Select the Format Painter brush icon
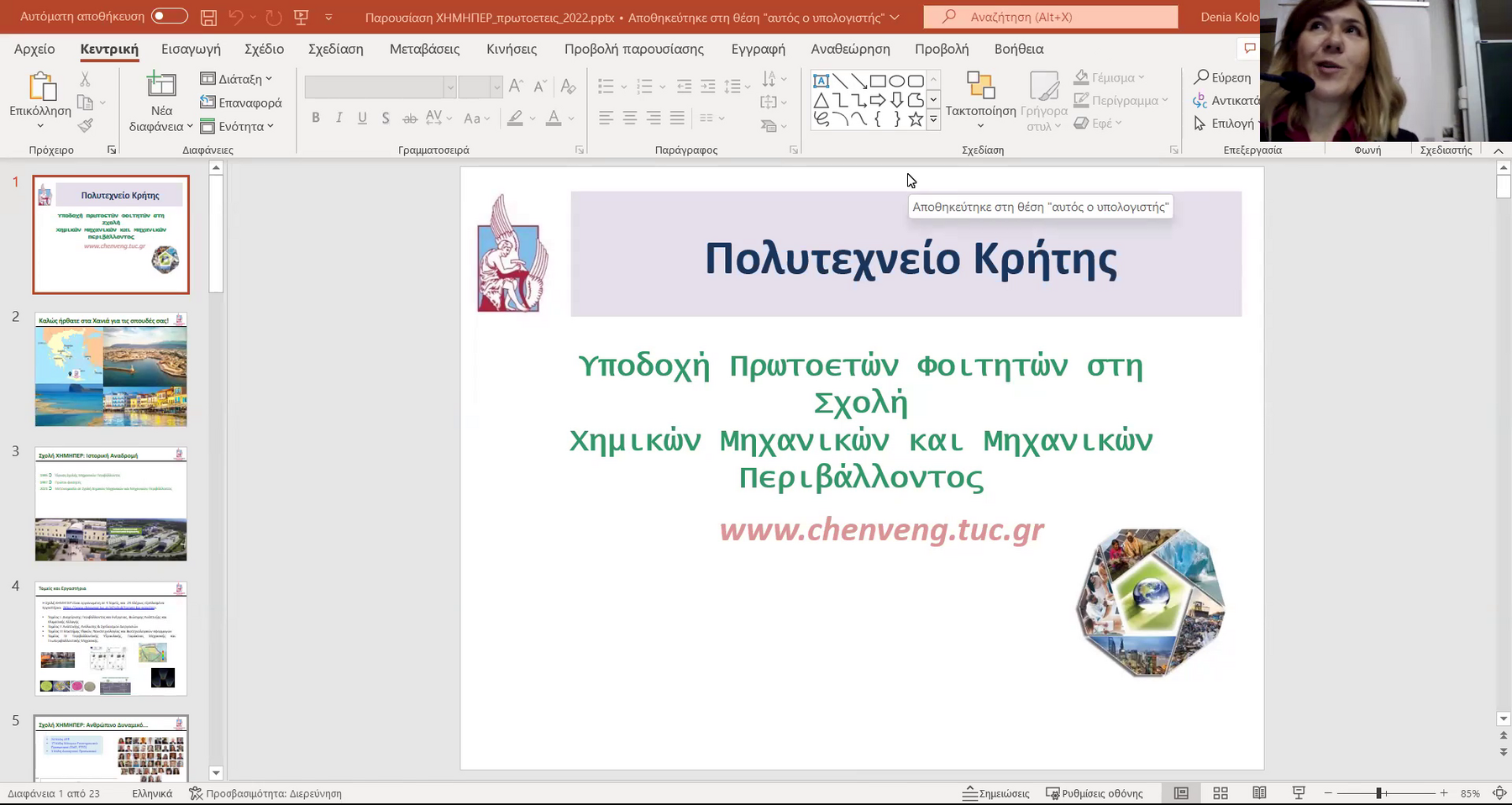1512x805 pixels. [85, 126]
